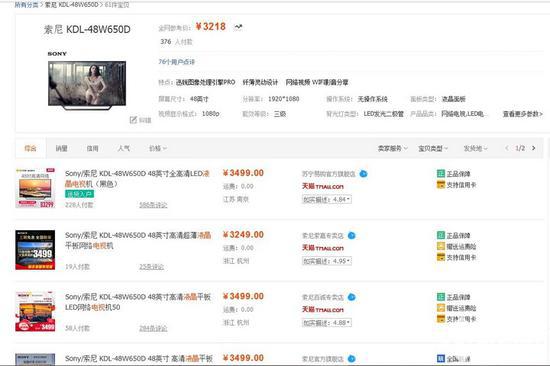The image size is (550, 366).
Task: Select the 销量 sorting tab
Action: coord(61,148)
